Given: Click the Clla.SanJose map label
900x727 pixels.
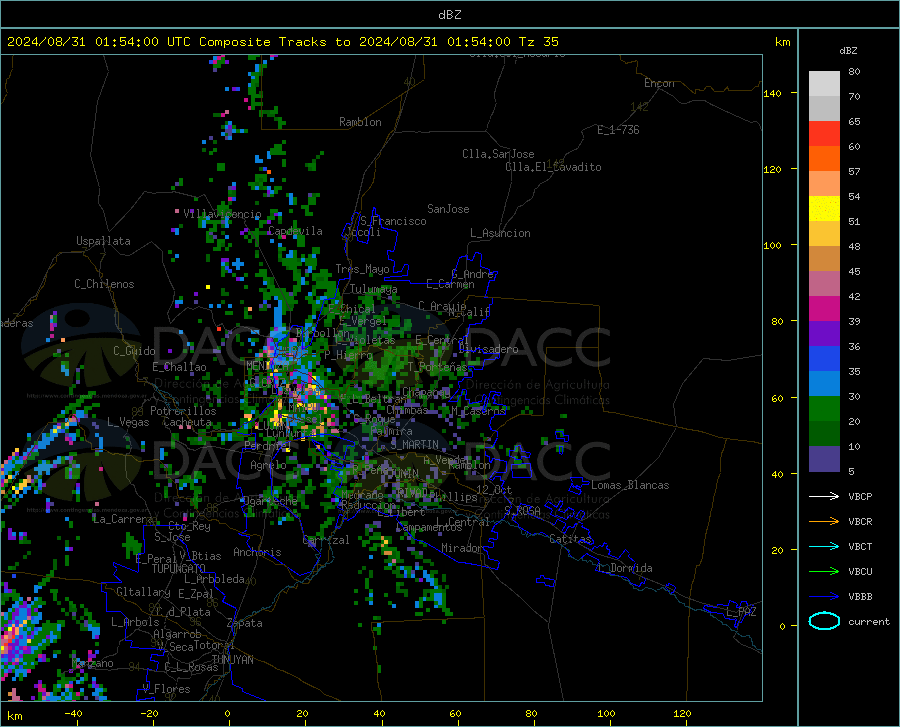Looking at the screenshot, I should tap(498, 154).
